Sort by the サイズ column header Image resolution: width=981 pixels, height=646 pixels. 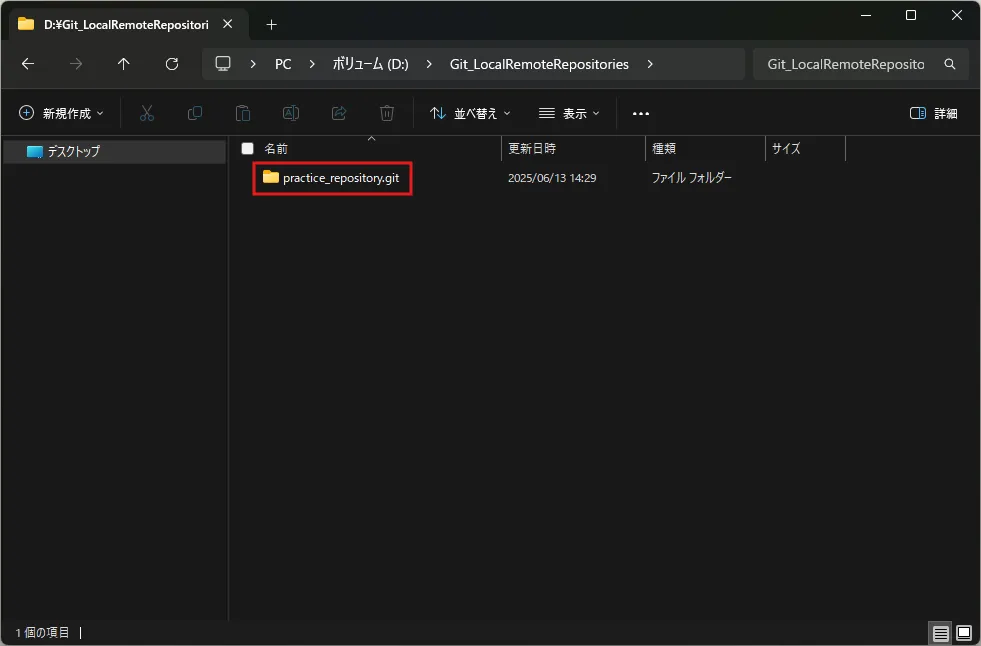coord(805,149)
